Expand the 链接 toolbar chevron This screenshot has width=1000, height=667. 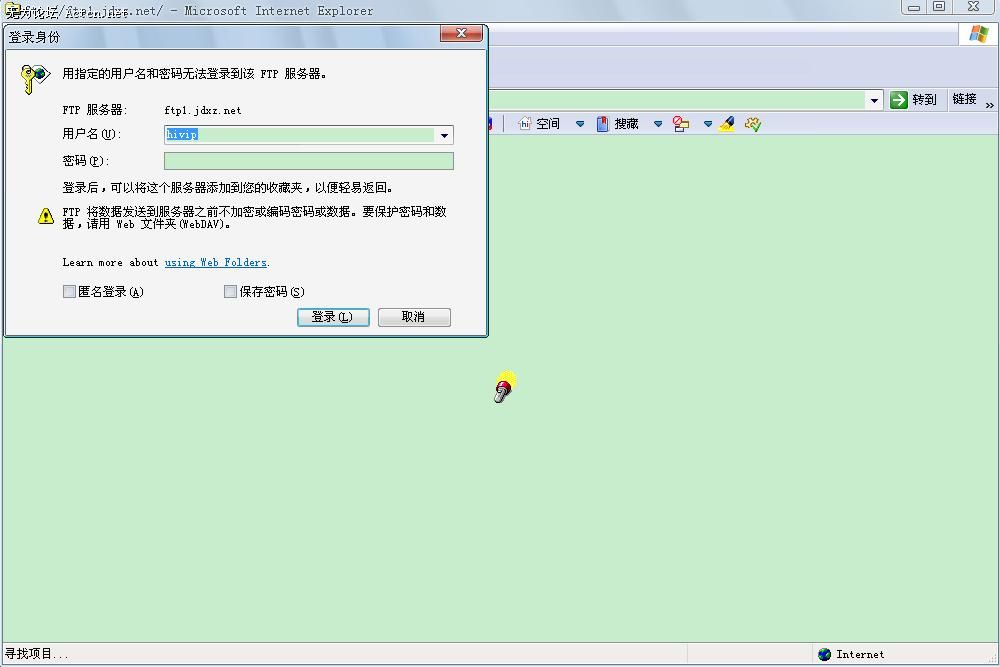click(989, 105)
